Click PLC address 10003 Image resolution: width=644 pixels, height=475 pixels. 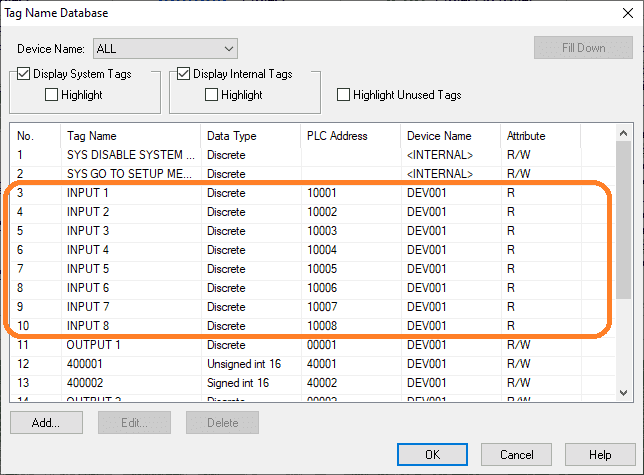pos(322,231)
